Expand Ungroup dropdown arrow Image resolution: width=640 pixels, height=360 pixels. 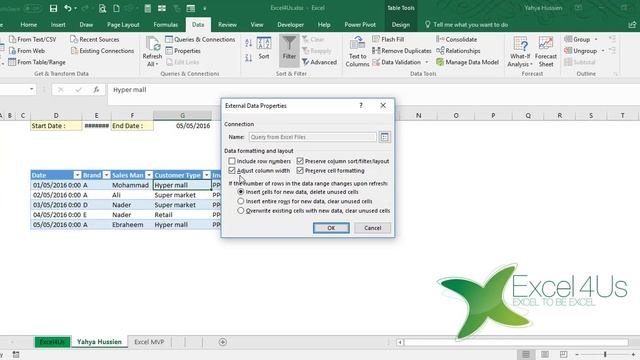pos(603,51)
